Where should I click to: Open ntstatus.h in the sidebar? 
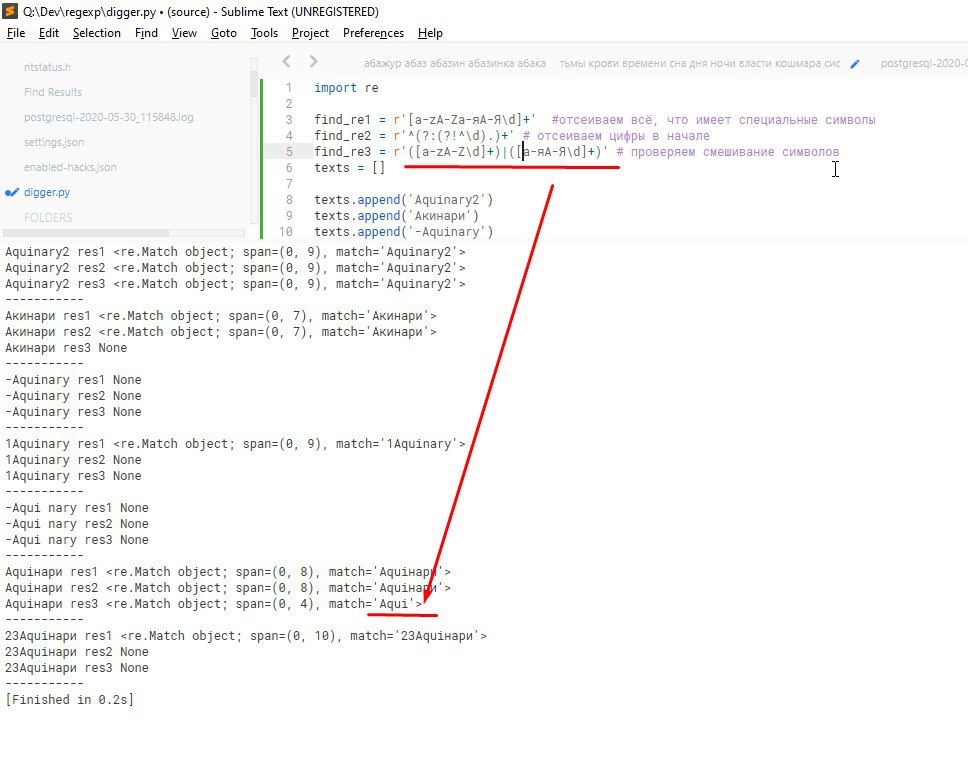click(x=48, y=67)
